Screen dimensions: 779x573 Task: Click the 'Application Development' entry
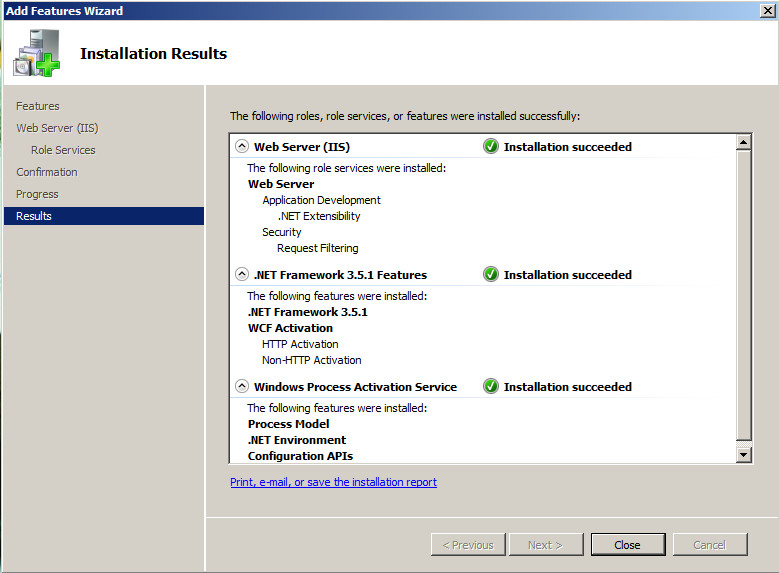tap(321, 200)
